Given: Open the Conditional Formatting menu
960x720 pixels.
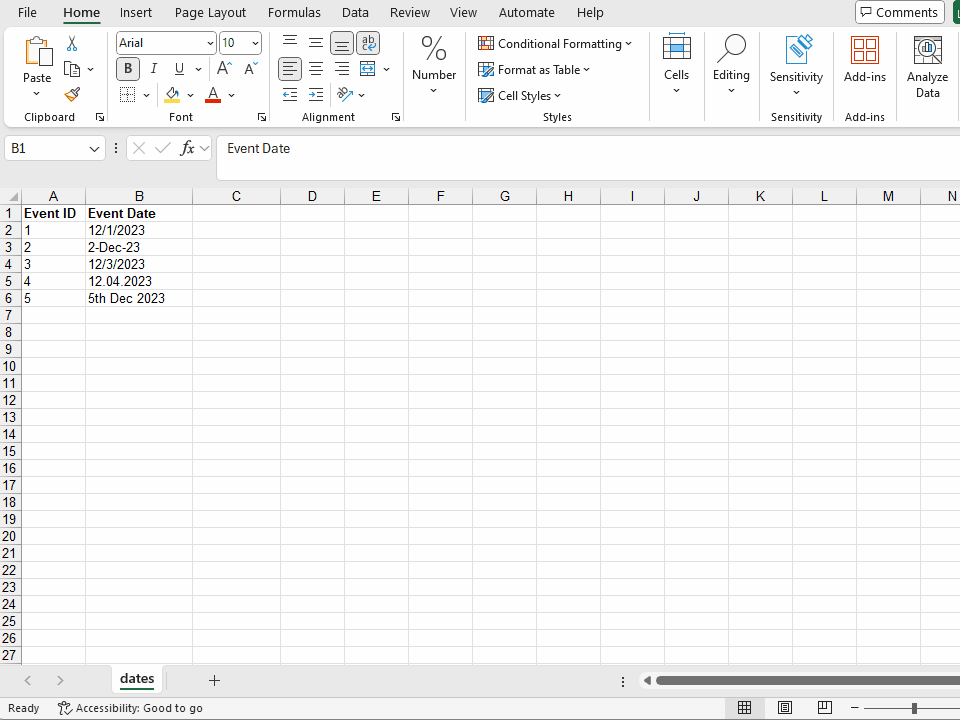Looking at the screenshot, I should tap(555, 43).
